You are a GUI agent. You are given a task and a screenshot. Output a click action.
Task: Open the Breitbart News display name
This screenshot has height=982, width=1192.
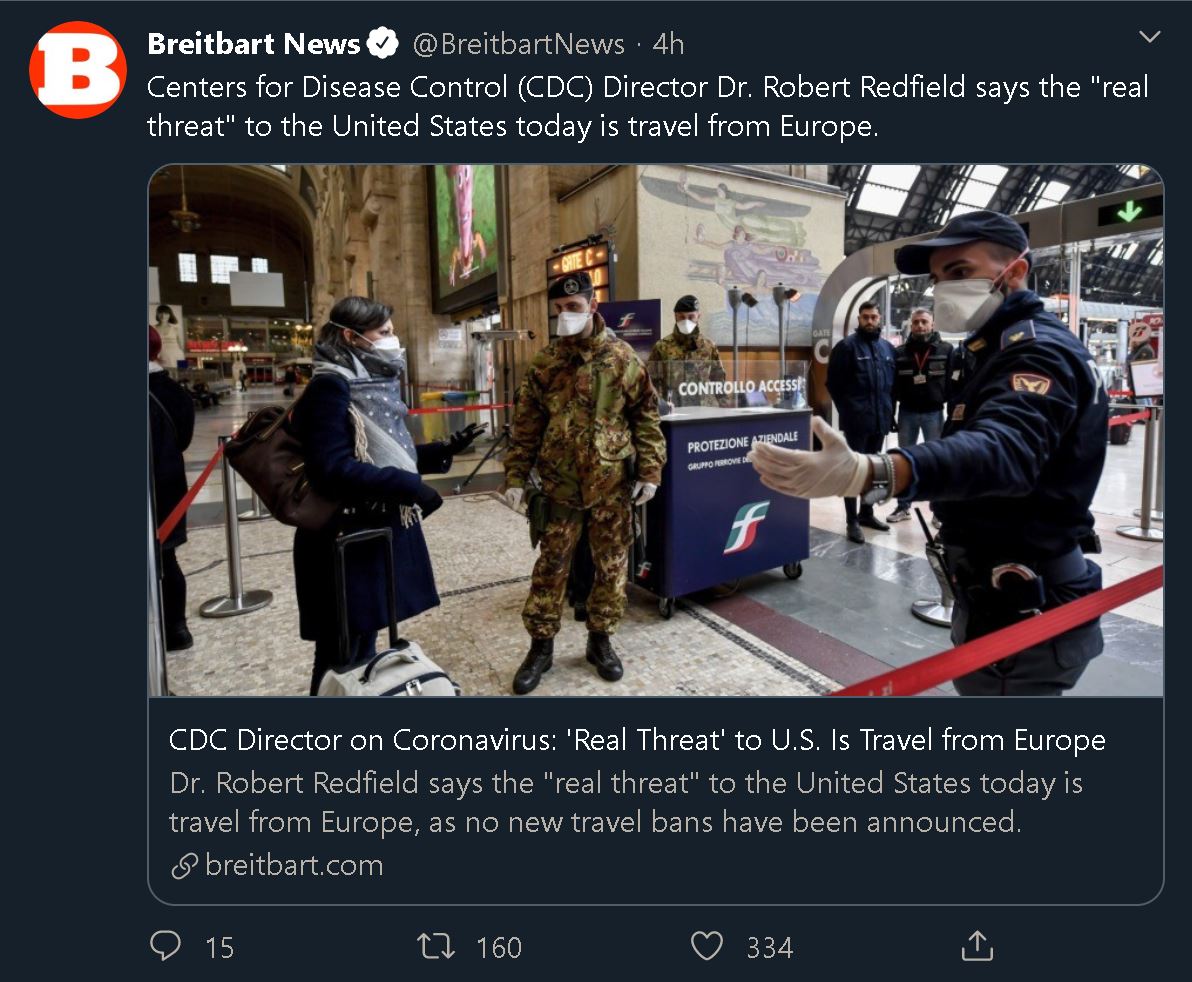(254, 44)
